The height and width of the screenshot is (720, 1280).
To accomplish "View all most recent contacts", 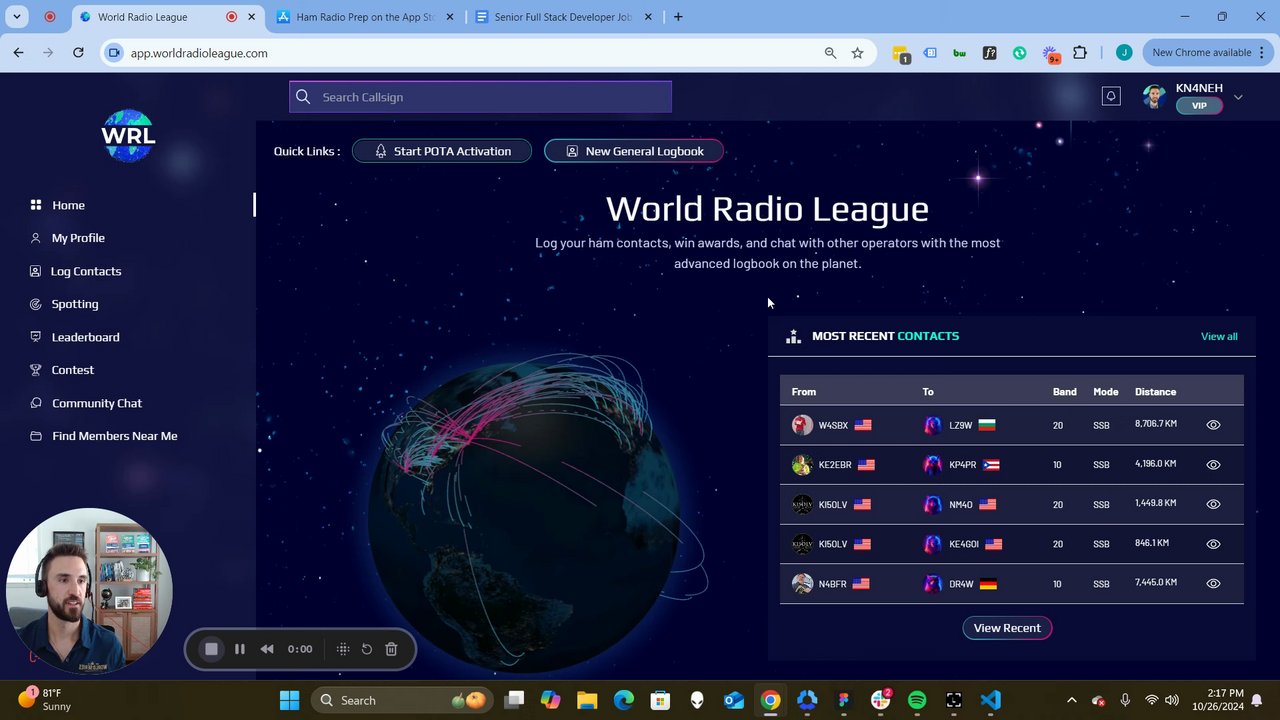I will coord(1219,336).
